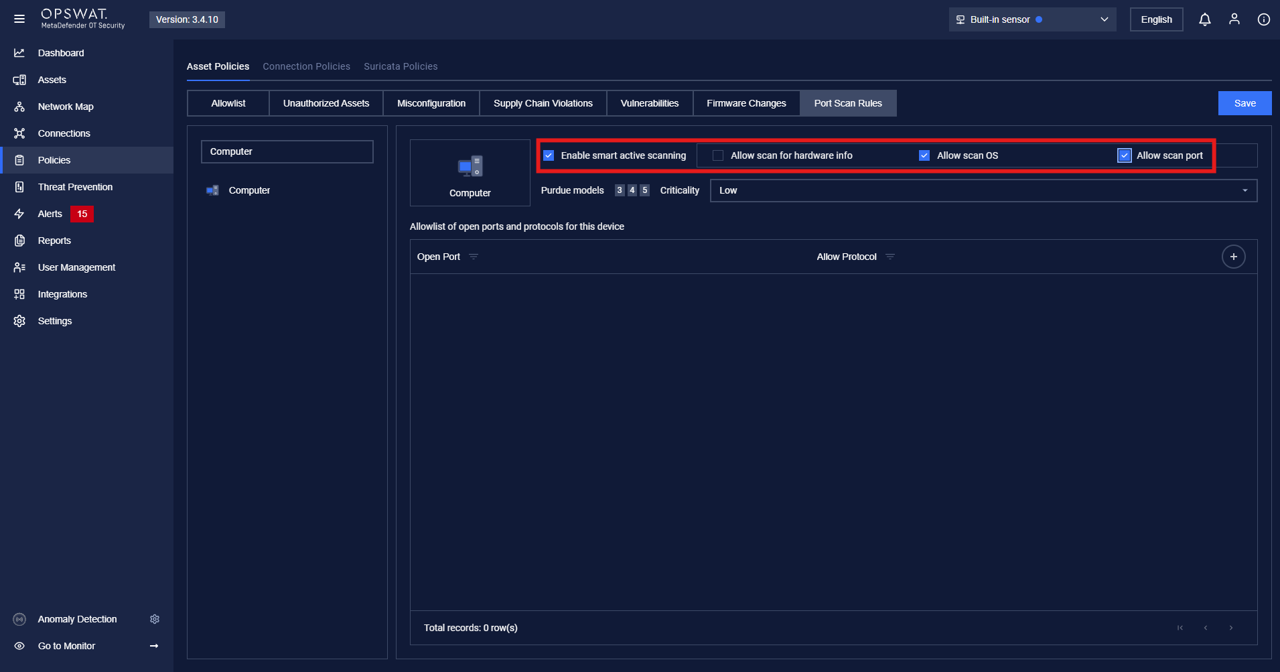Image resolution: width=1280 pixels, height=672 pixels.
Task: Click the Anomaly Detection icon
Action: (x=19, y=619)
